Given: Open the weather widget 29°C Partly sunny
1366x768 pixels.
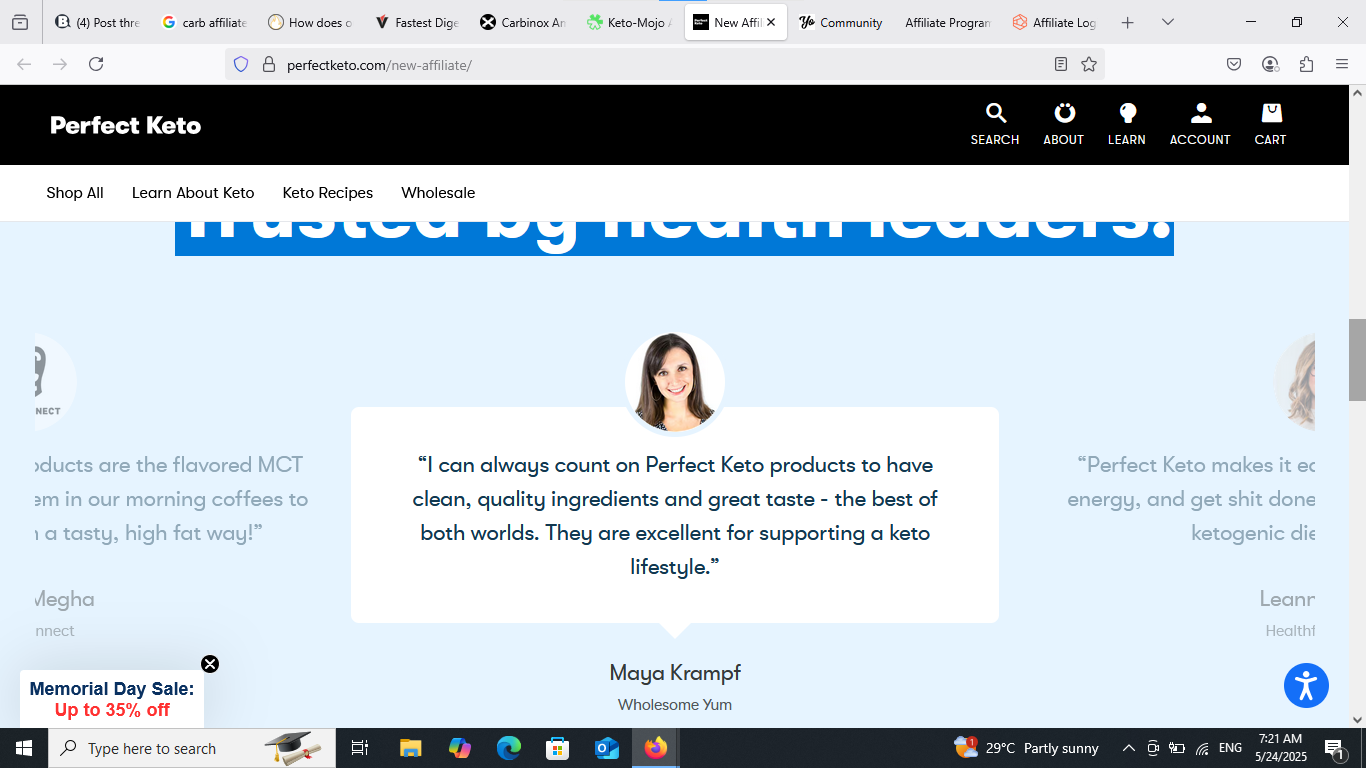Looking at the screenshot, I should point(1027,748).
